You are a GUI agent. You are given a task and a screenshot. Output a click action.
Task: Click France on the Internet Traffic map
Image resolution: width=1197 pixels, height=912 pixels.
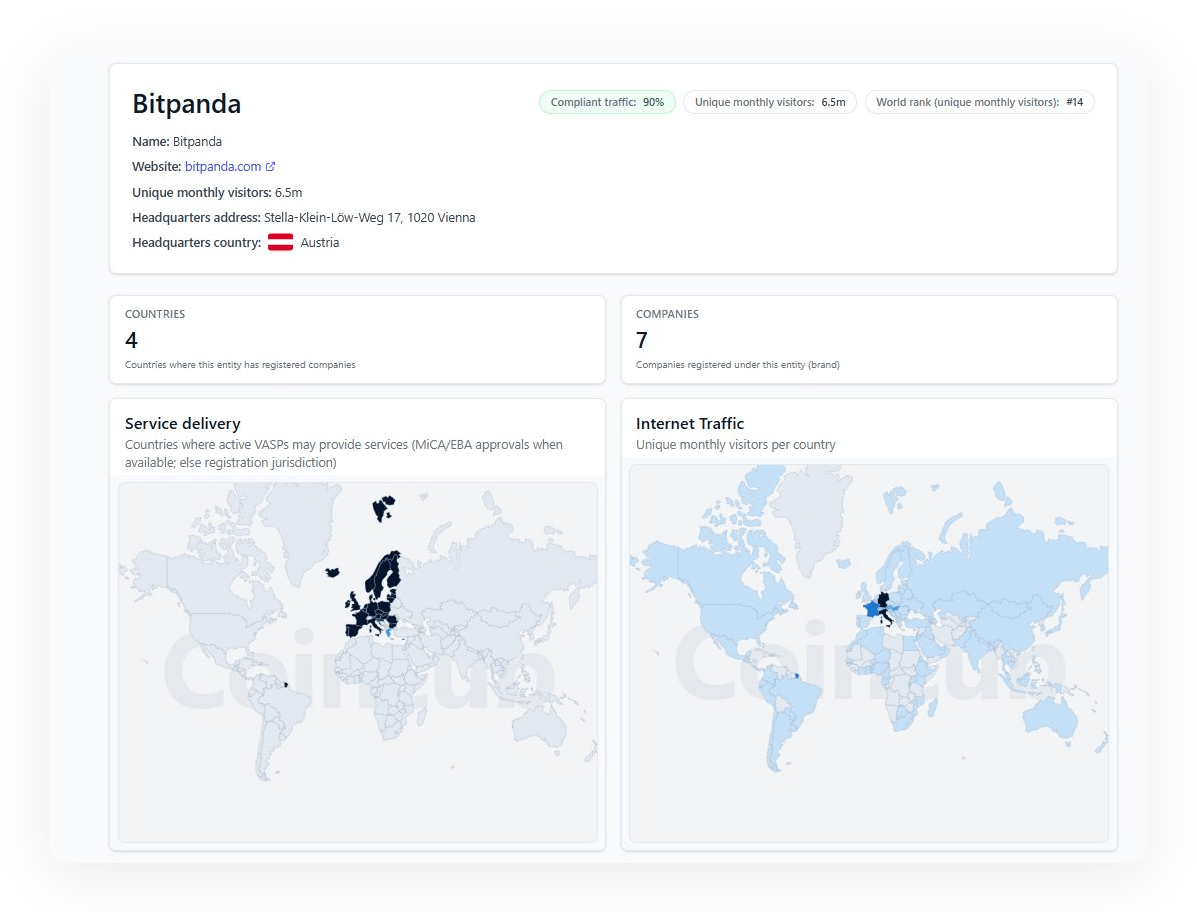872,609
